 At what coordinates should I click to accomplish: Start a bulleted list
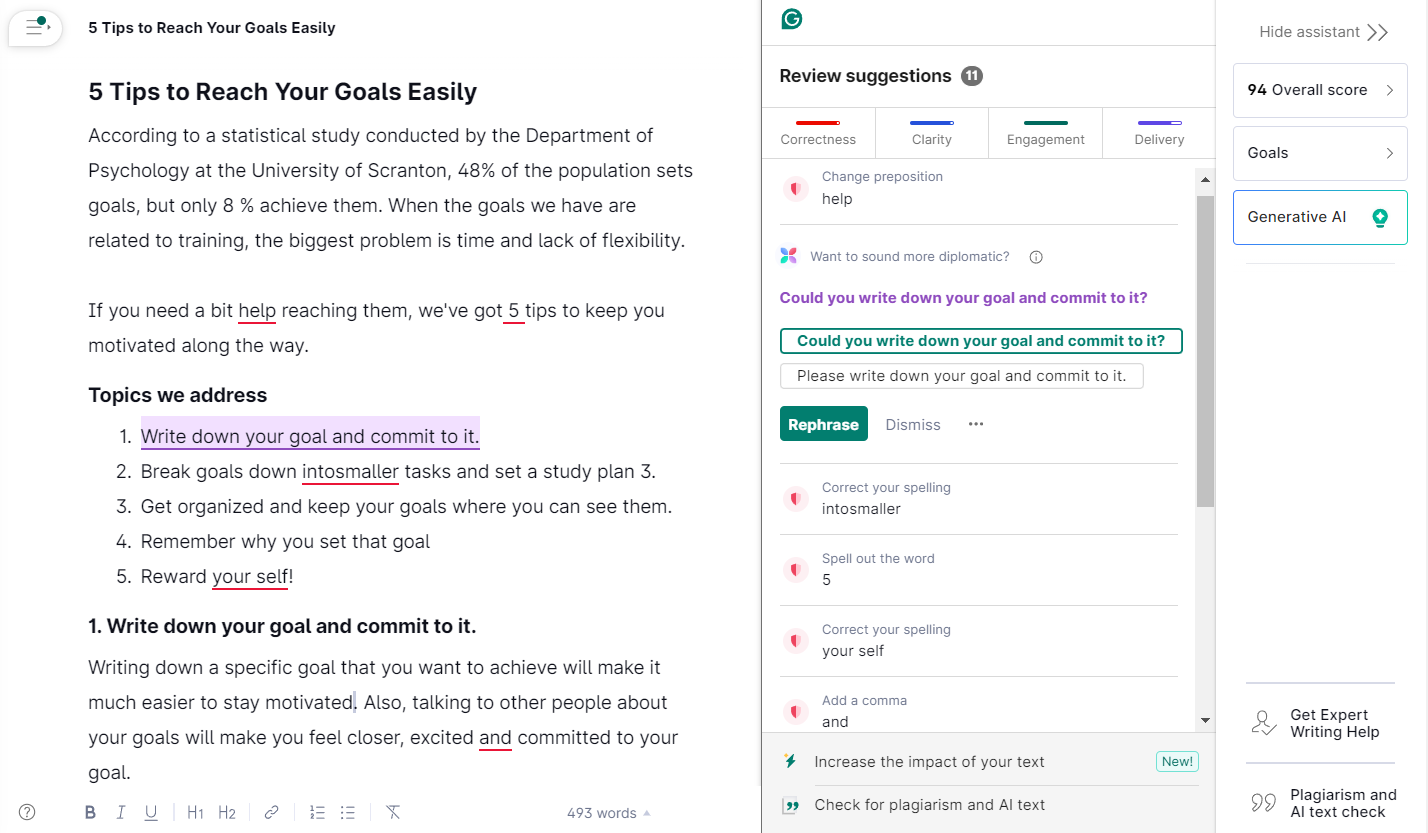click(347, 813)
